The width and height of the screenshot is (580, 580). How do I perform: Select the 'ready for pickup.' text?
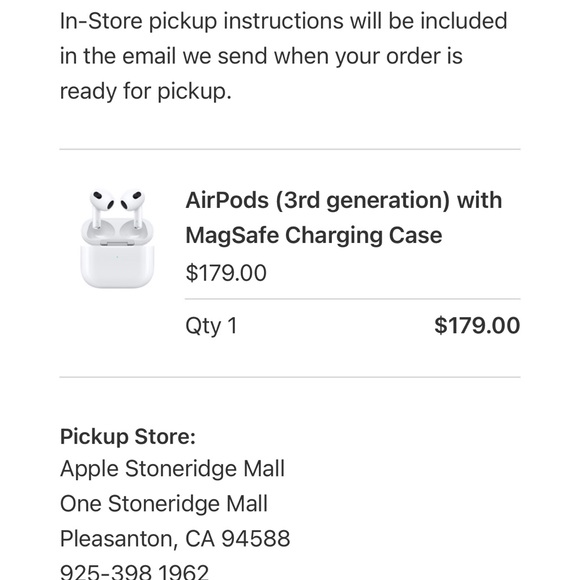tap(146, 91)
